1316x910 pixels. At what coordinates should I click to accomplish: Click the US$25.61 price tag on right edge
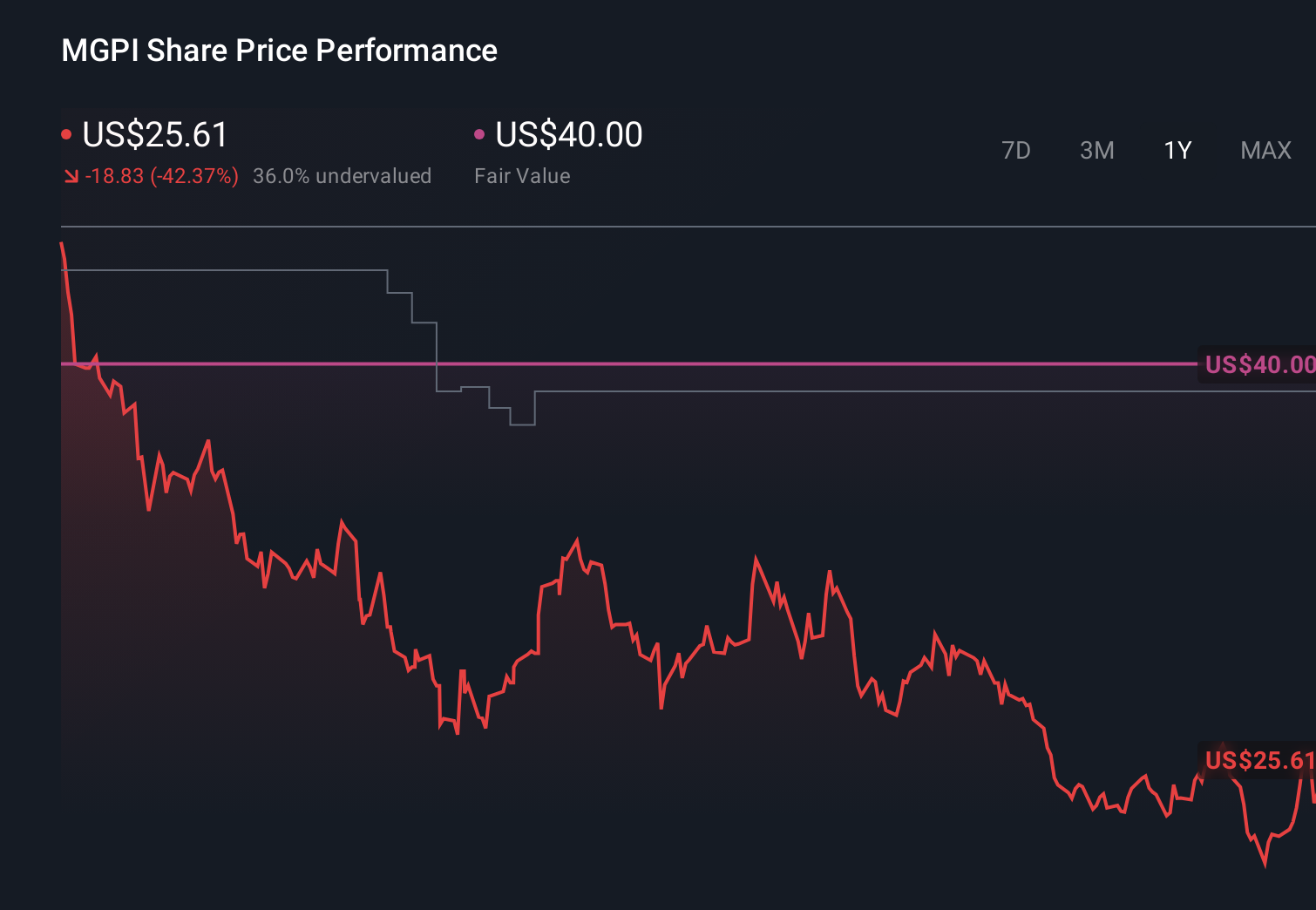pyautogui.click(x=1258, y=760)
